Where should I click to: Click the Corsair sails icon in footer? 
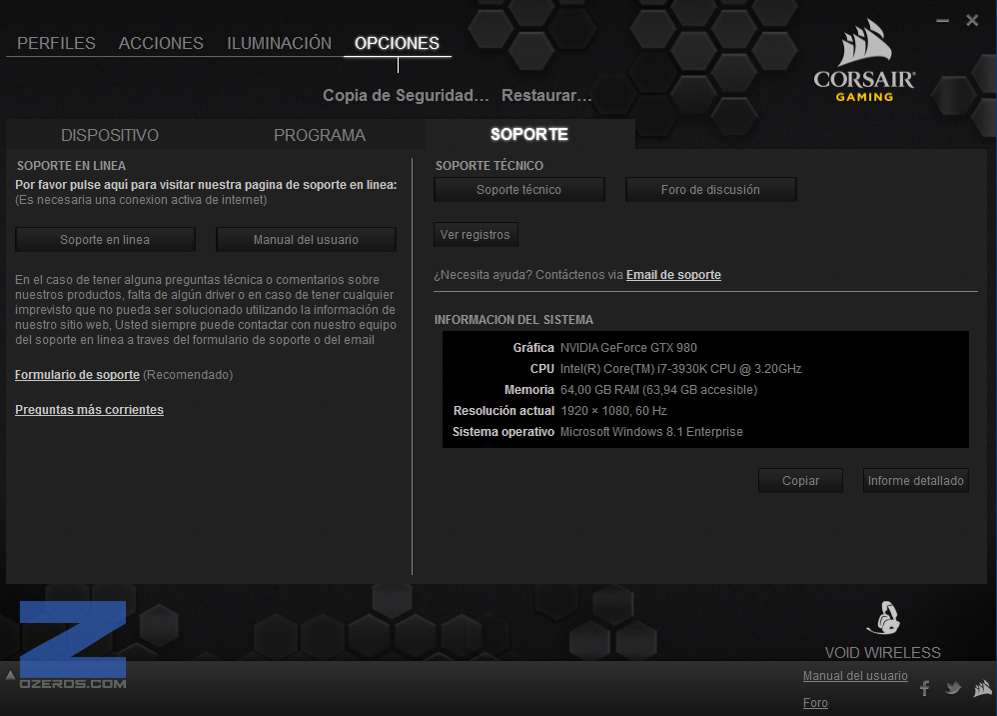click(982, 688)
